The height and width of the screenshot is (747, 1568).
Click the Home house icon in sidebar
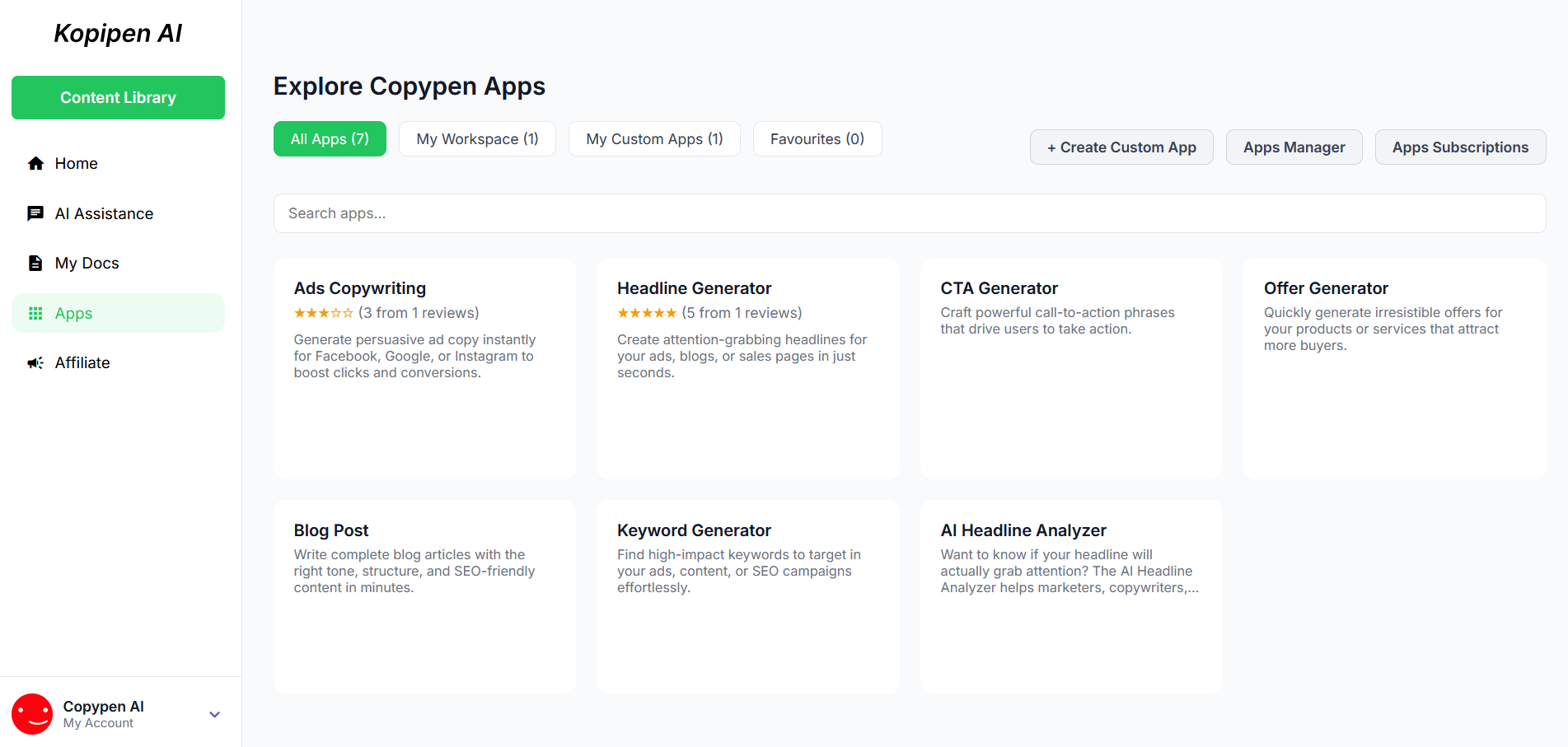(35, 163)
